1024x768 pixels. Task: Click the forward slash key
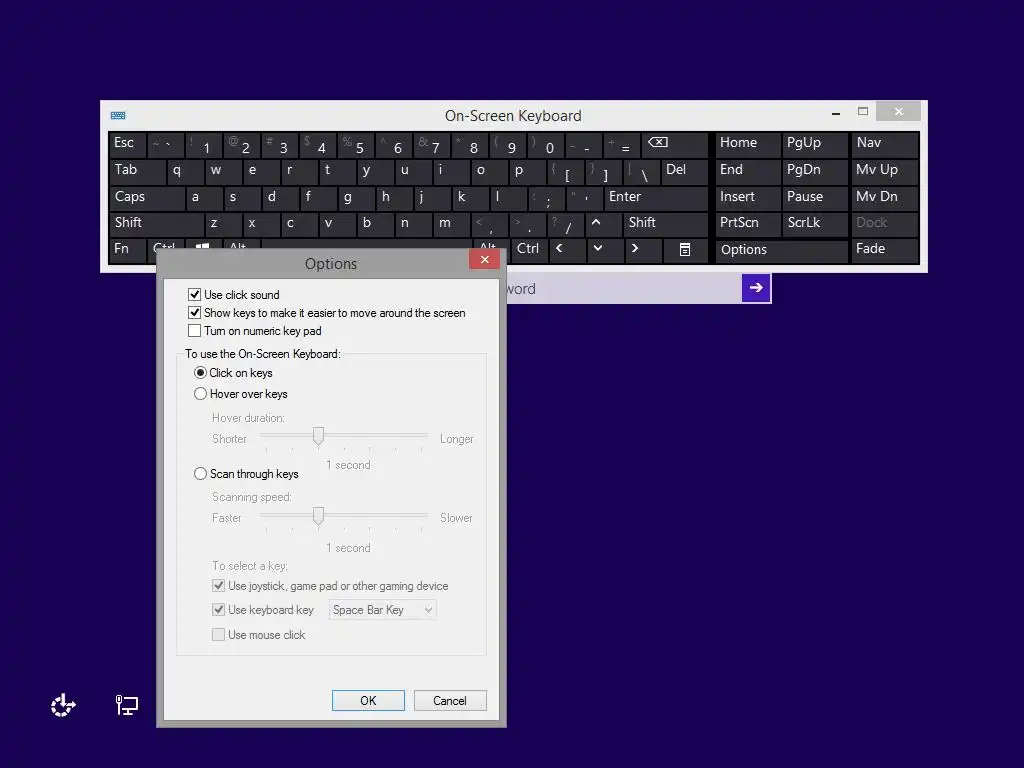click(x=566, y=223)
